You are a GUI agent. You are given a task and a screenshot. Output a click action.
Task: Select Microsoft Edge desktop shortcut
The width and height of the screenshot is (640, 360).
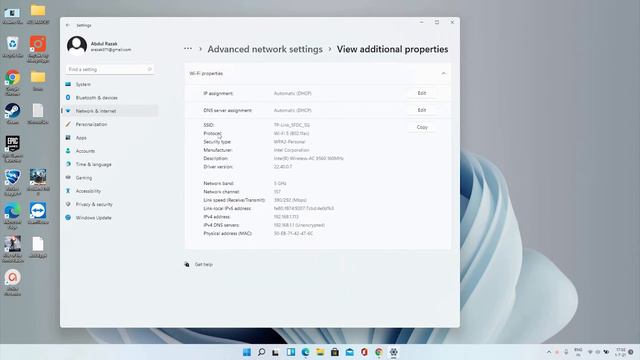click(x=13, y=216)
